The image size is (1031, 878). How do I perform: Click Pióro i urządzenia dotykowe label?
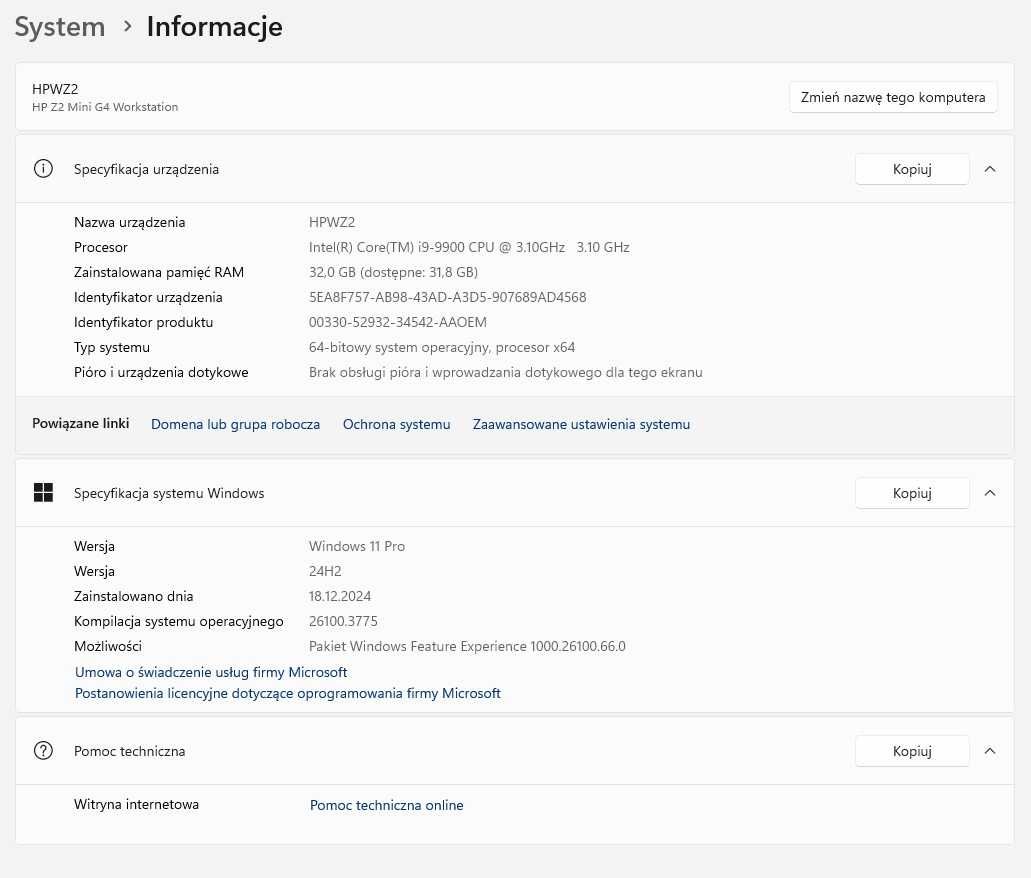(161, 372)
